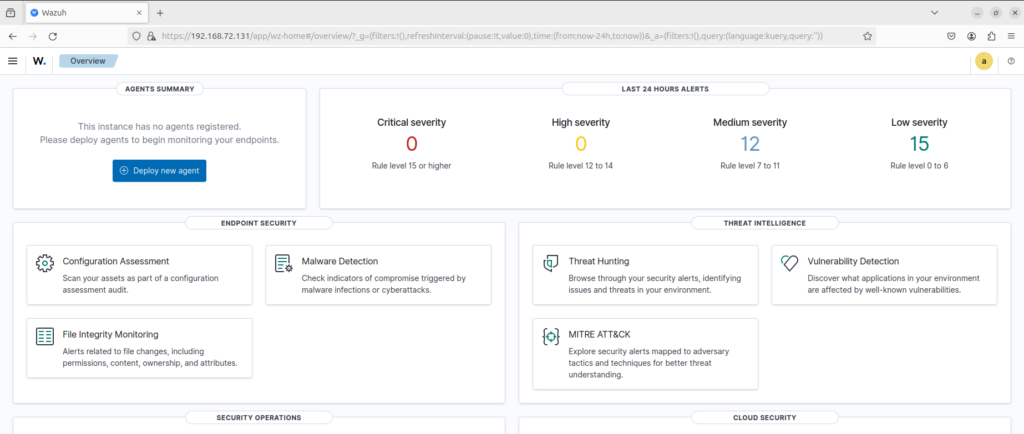Viewport: 1024px width, 434px height.
Task: Open the user avatar menu
Action: [984, 61]
